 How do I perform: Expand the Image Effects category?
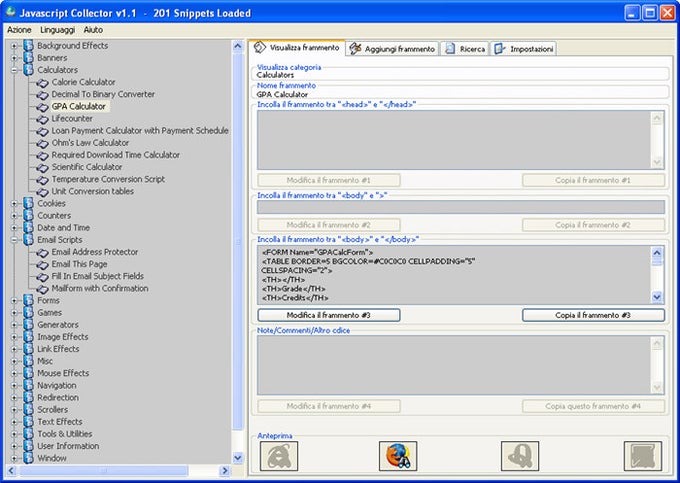point(14,337)
